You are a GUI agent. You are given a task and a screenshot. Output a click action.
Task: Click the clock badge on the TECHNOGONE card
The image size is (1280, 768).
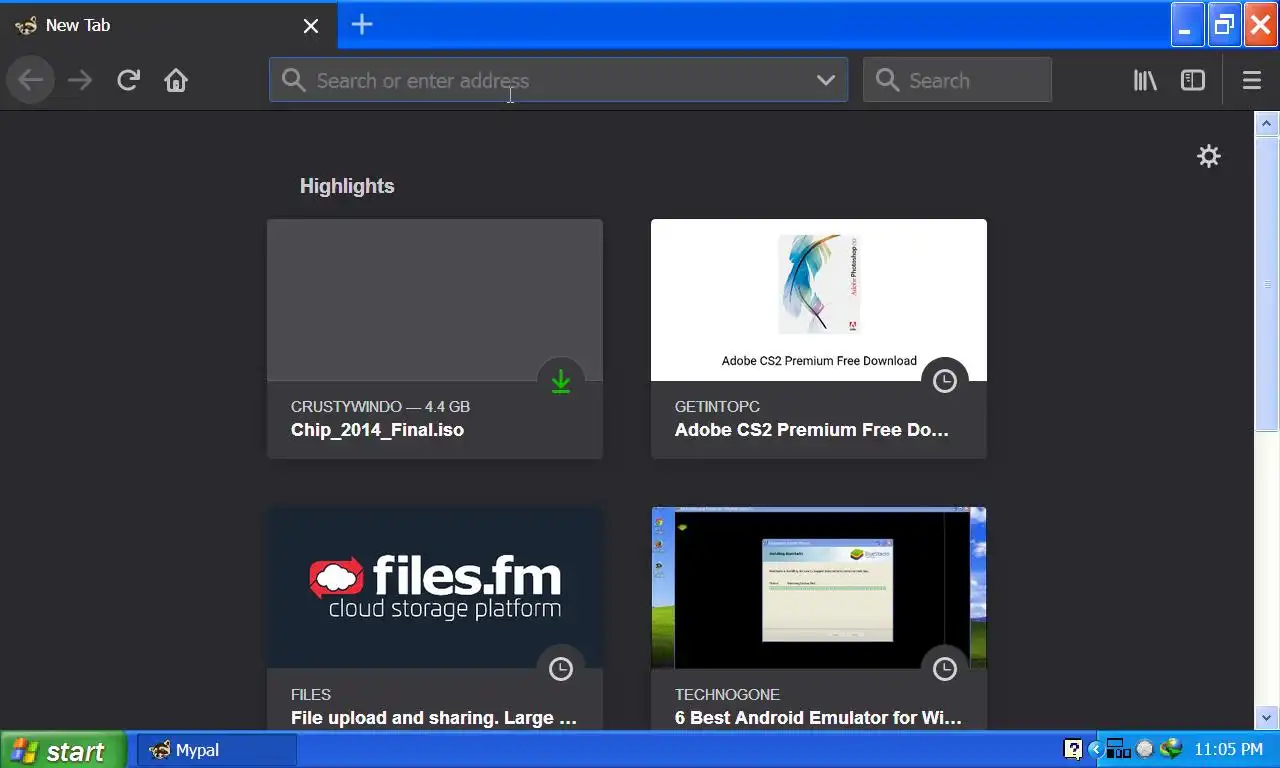[945, 669]
